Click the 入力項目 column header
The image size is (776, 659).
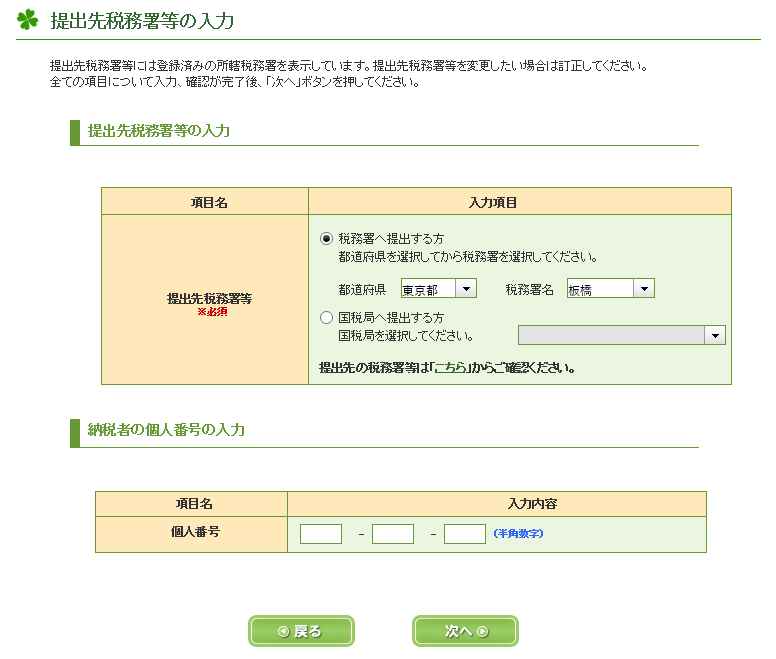pos(493,202)
